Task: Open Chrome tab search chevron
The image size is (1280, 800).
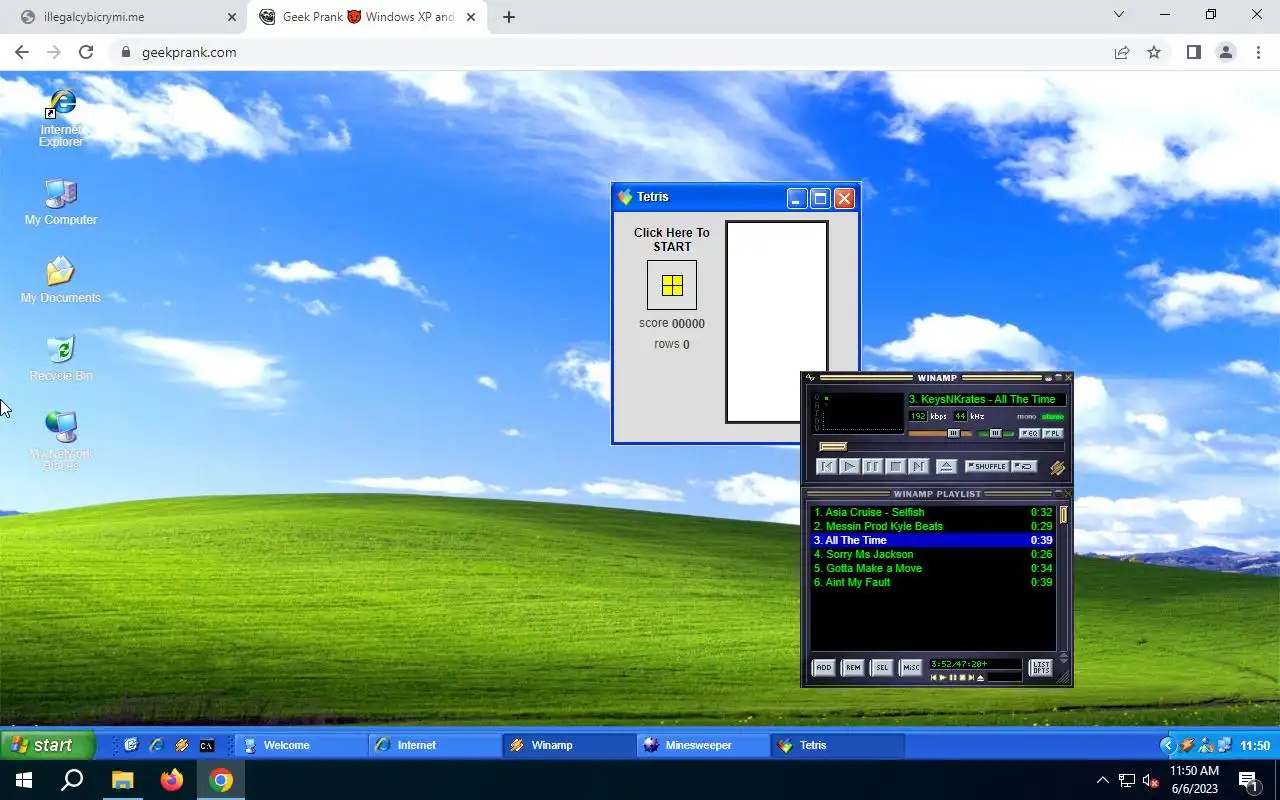Action: [1119, 15]
